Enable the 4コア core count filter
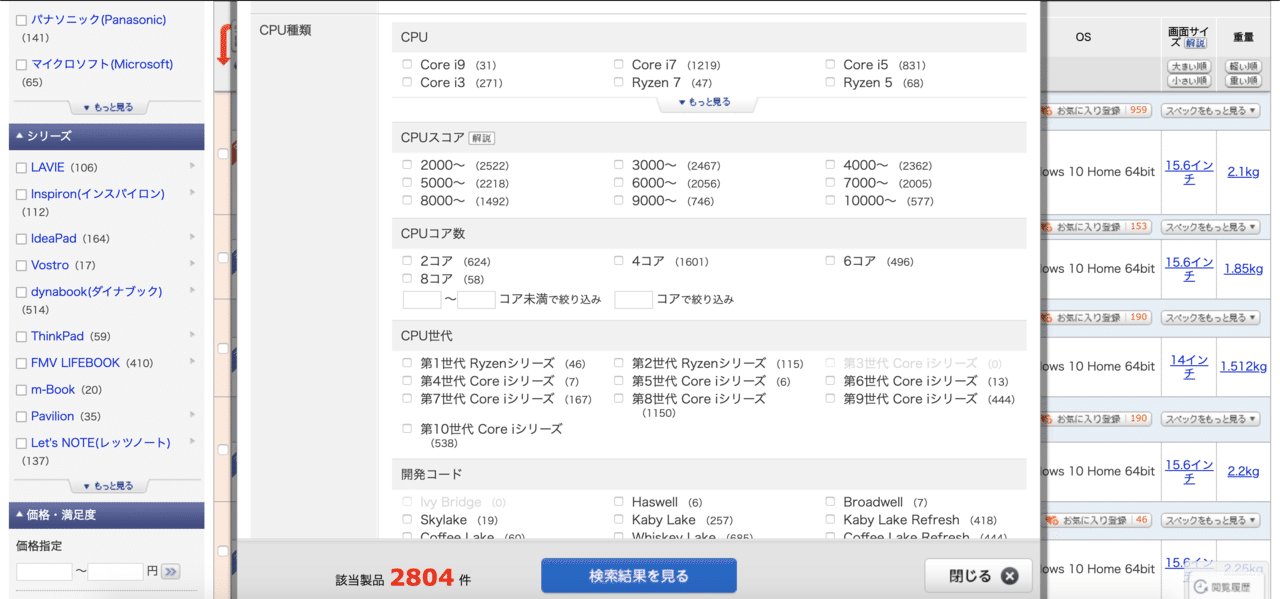Viewport: 1280px width, 599px height. tap(618, 261)
